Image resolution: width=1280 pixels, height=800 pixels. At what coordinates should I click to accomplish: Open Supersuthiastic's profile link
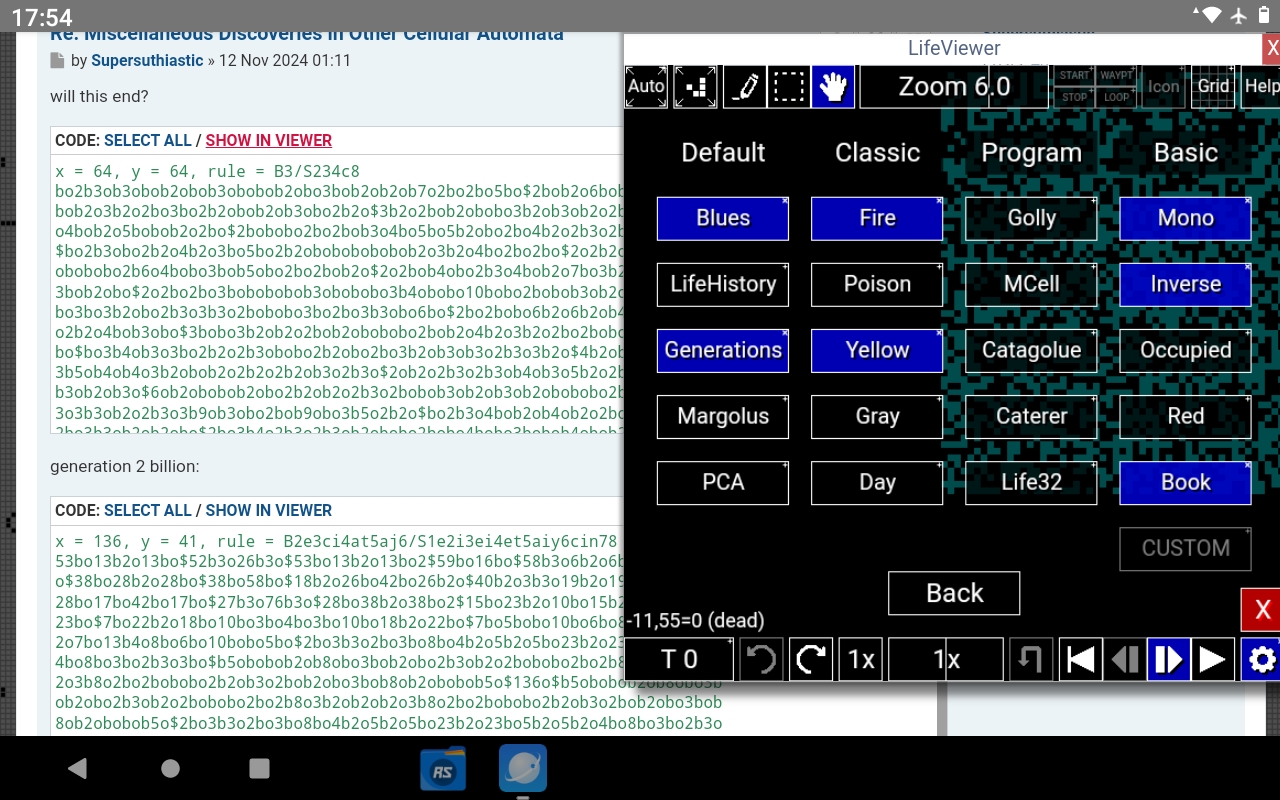(147, 61)
